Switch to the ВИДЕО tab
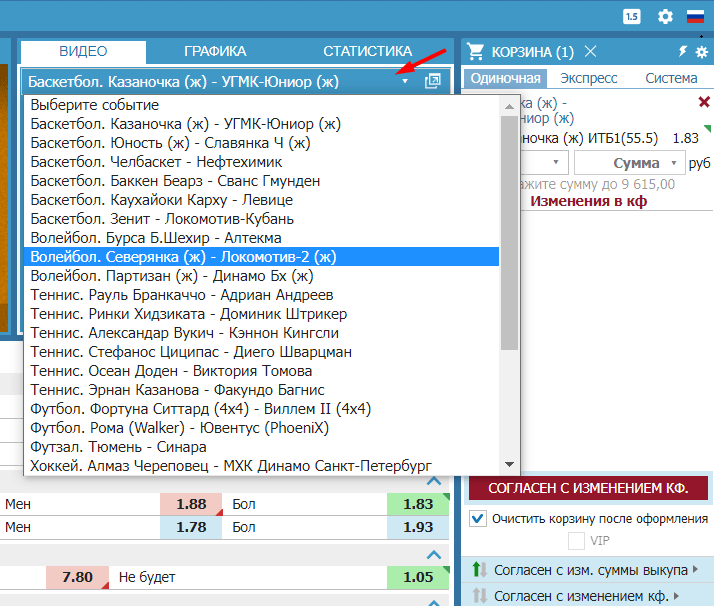Image resolution: width=714 pixels, height=606 pixels. [83, 51]
